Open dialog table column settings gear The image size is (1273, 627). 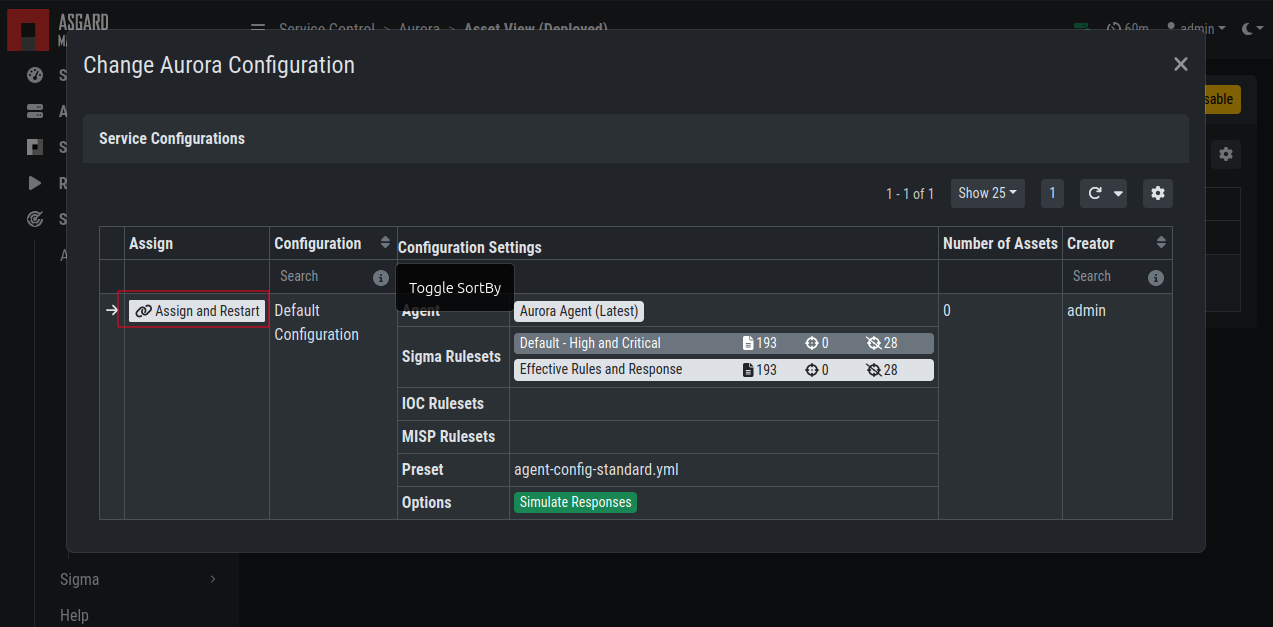1158,193
